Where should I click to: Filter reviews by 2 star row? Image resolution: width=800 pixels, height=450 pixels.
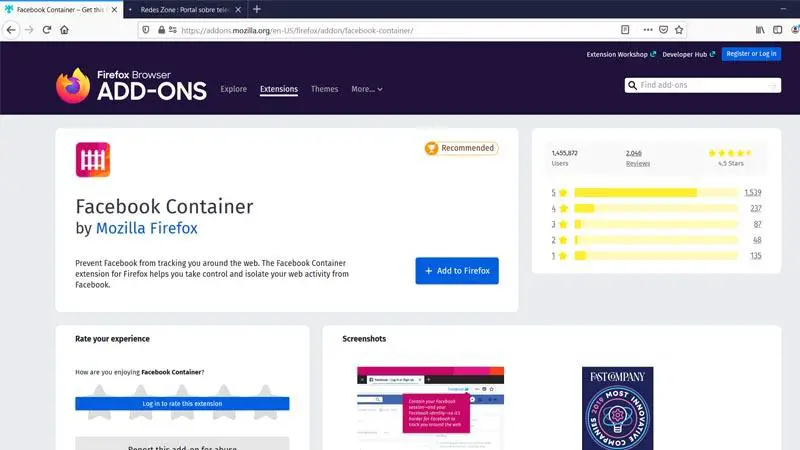[656, 240]
